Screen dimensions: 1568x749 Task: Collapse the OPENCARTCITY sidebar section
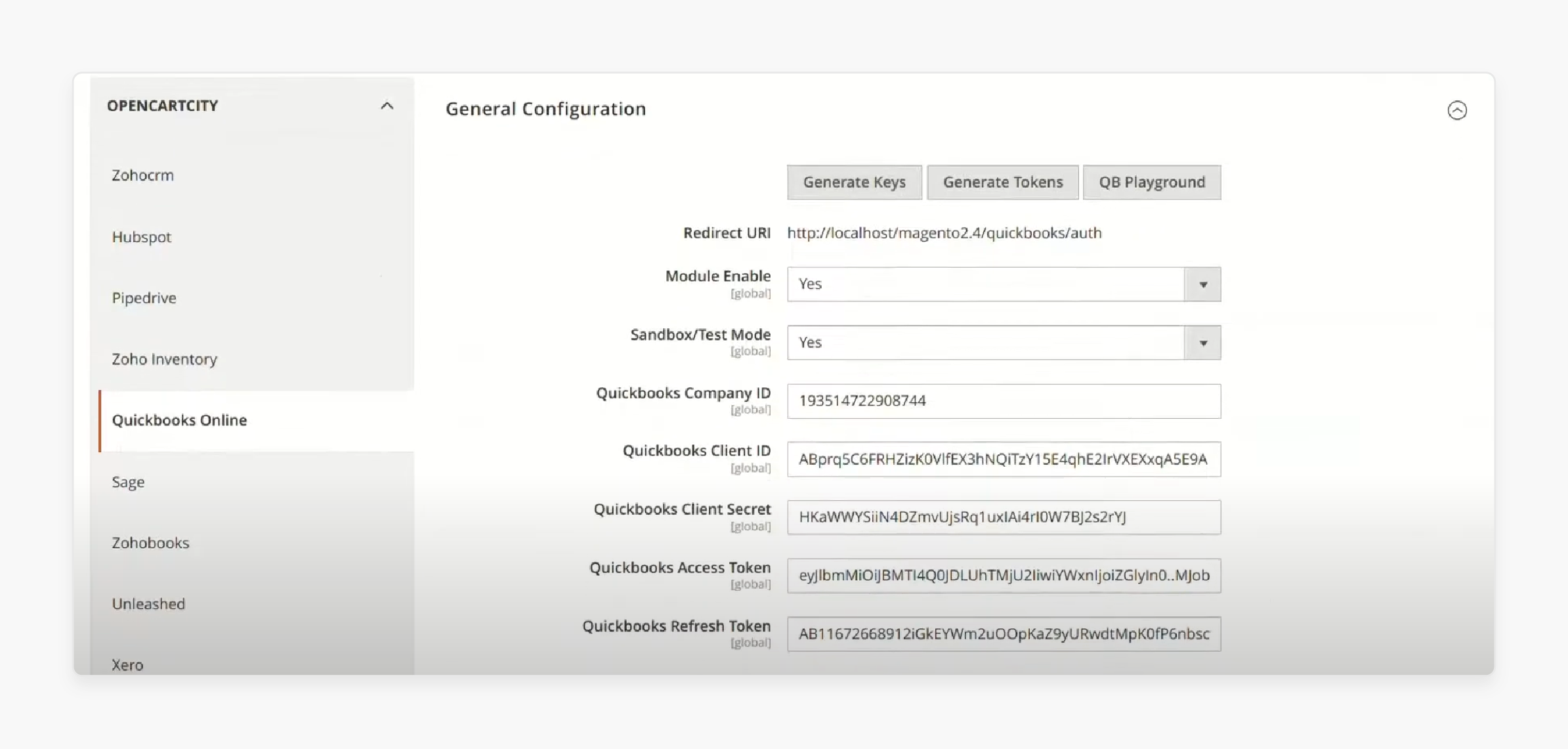[x=387, y=106]
